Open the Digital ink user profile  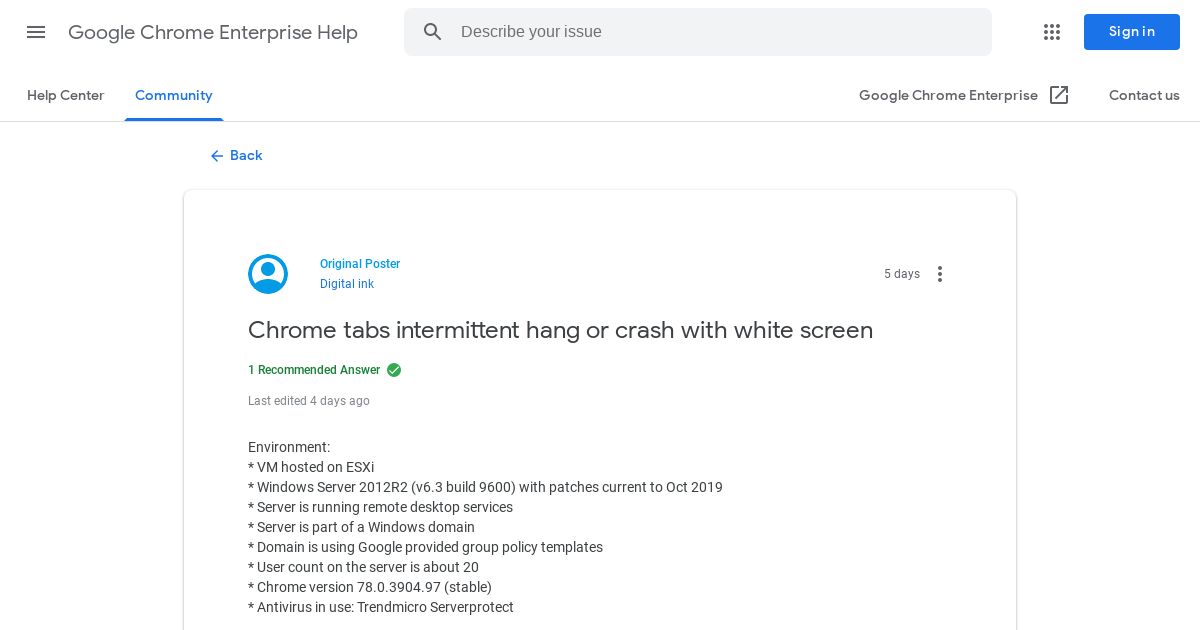click(x=347, y=284)
